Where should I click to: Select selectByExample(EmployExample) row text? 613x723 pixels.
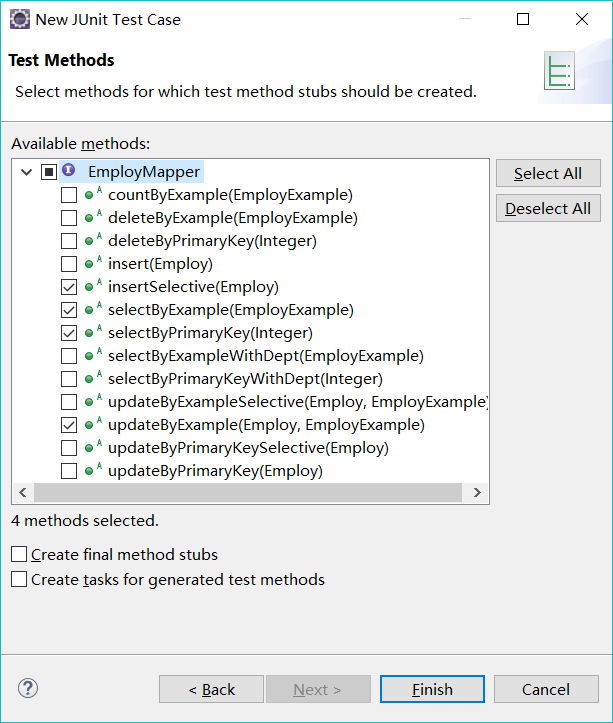[x=231, y=310]
